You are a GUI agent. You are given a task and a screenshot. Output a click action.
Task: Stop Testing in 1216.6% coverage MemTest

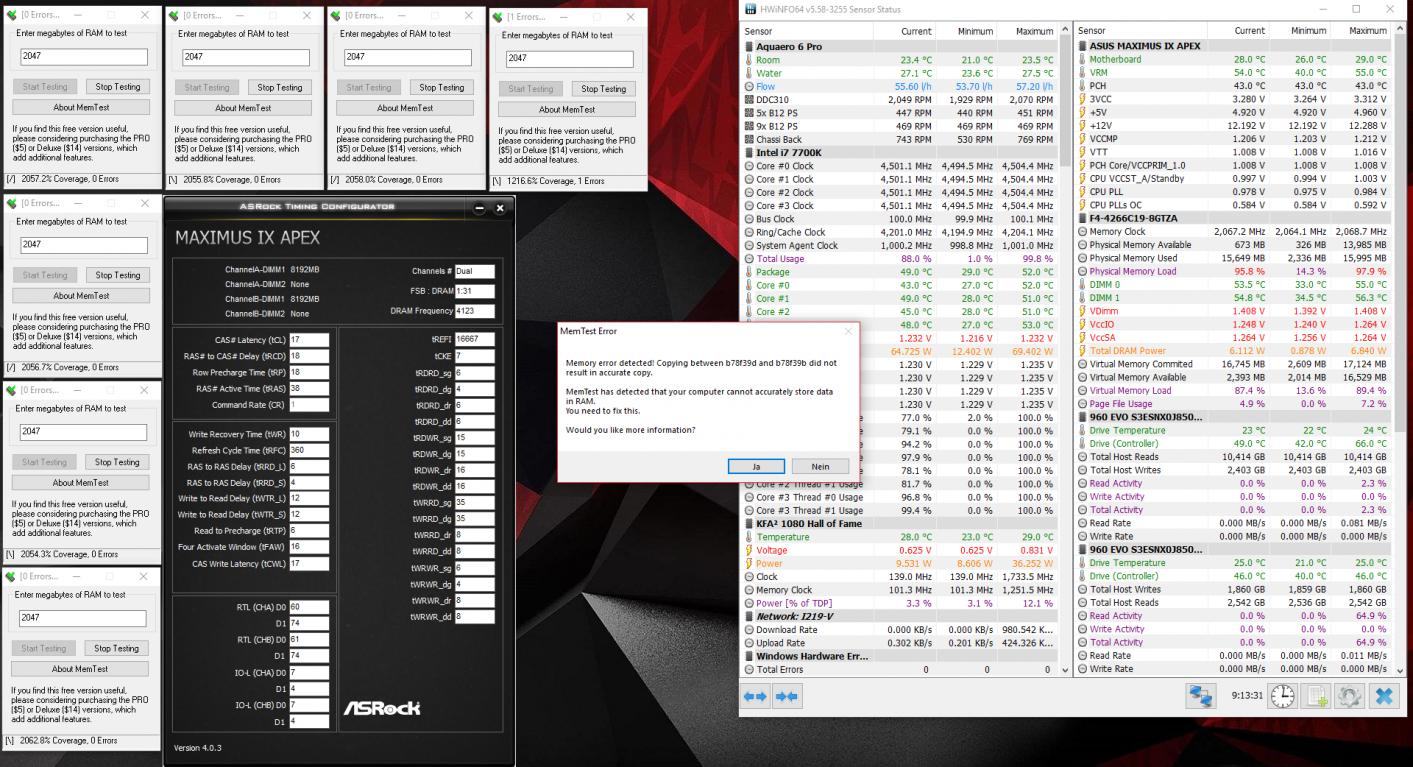pos(603,89)
